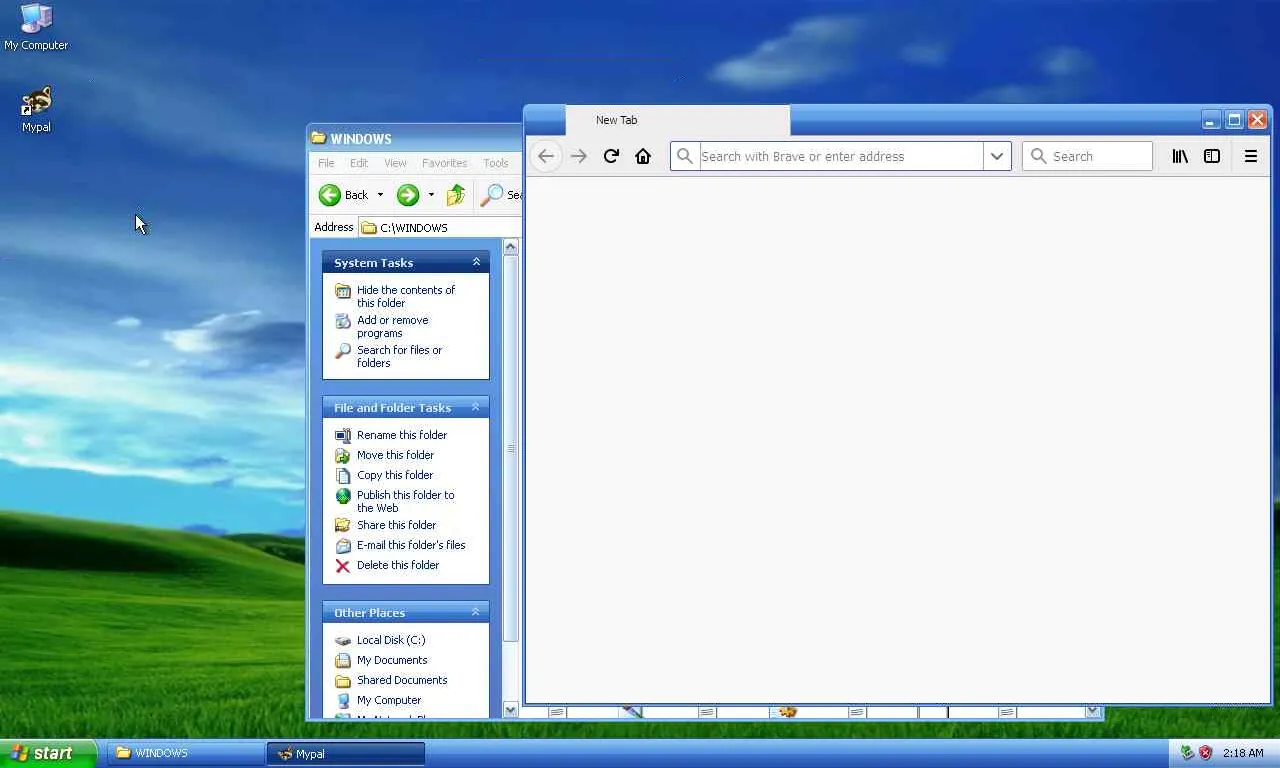Click the magnifier icon in the address bar
Viewport: 1280px width, 768px height.
click(x=685, y=156)
